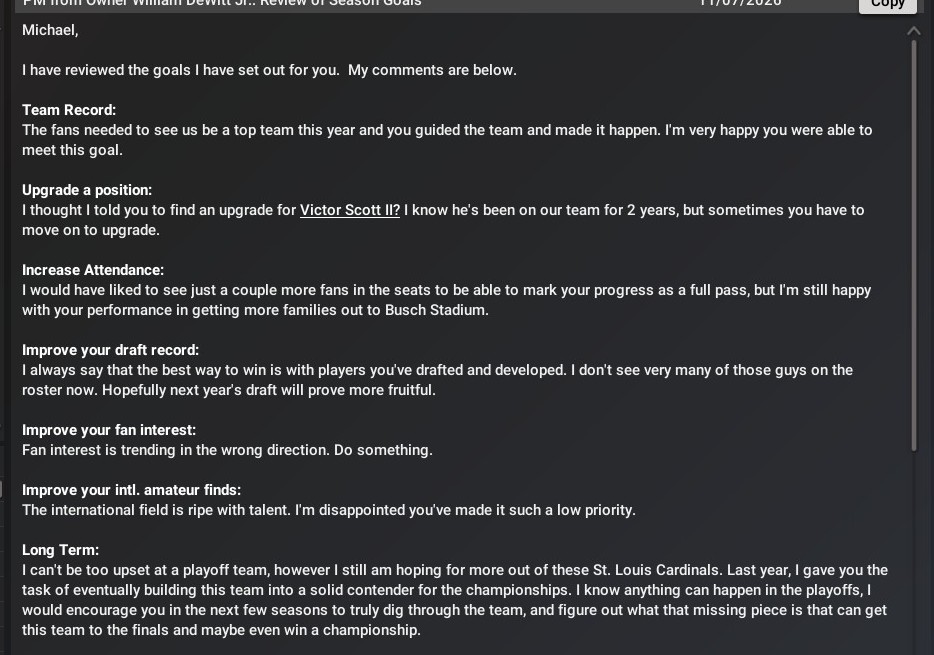
Task: Click the Improve your draft record heading
Action: 110,350
